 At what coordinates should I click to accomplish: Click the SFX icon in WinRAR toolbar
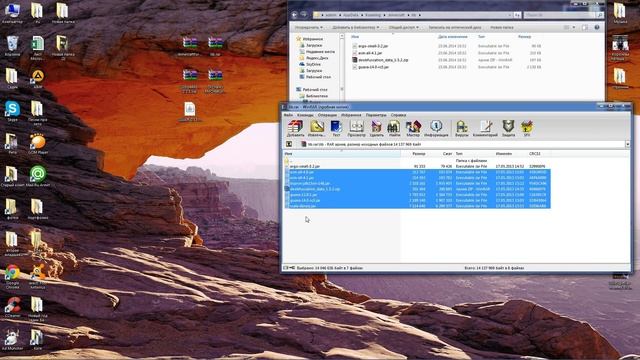(527, 129)
